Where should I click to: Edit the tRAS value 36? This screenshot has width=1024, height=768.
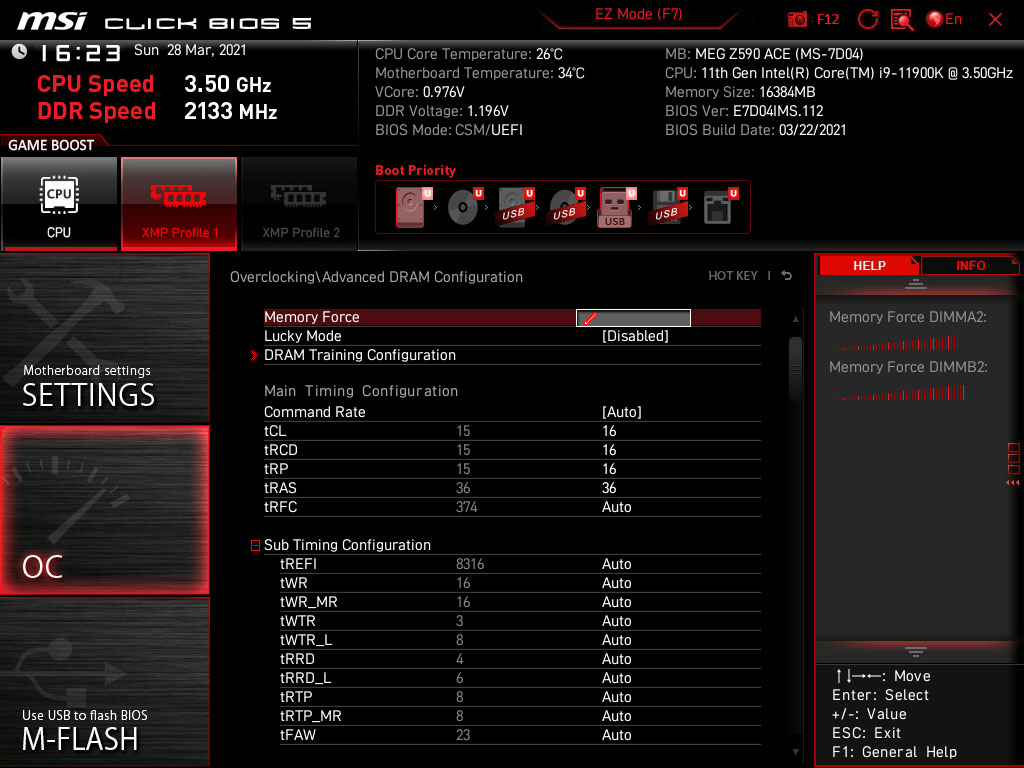[609, 488]
